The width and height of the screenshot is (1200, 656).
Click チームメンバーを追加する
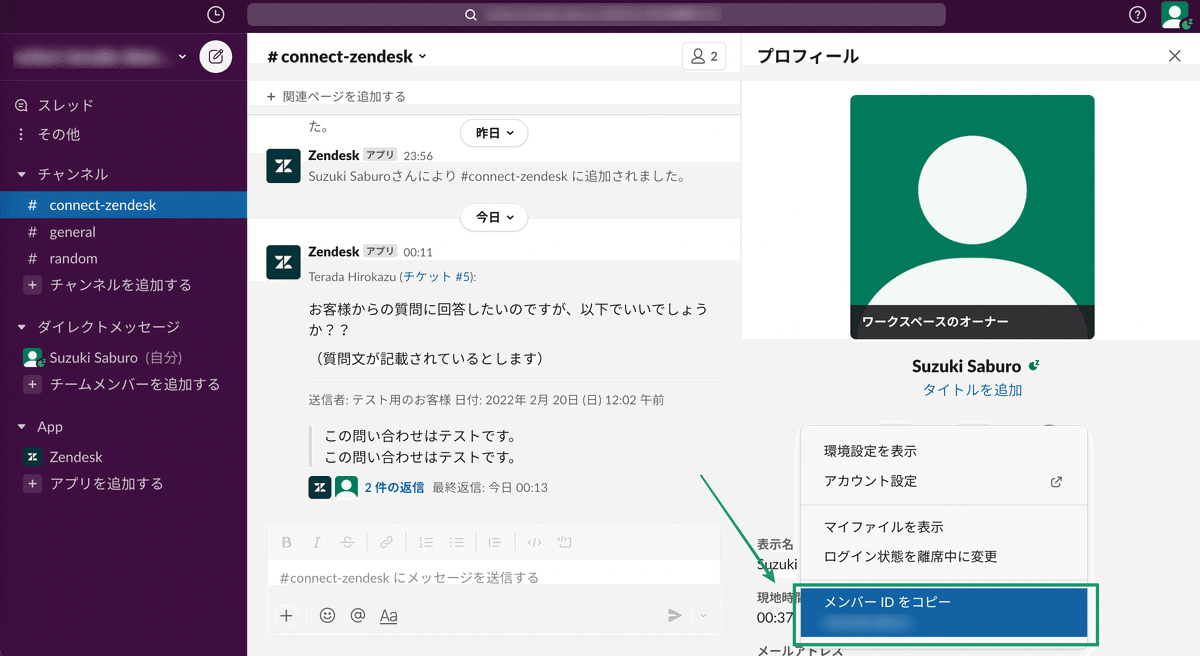pyautogui.click(x=135, y=384)
